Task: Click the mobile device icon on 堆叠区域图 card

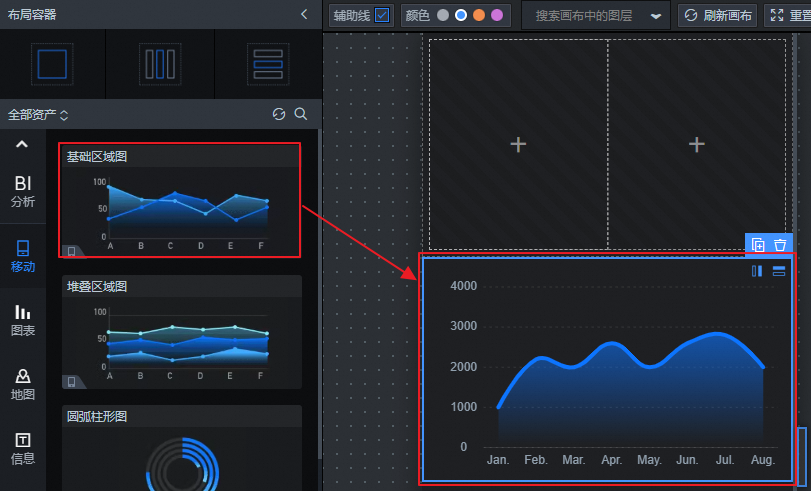Action: pos(71,382)
